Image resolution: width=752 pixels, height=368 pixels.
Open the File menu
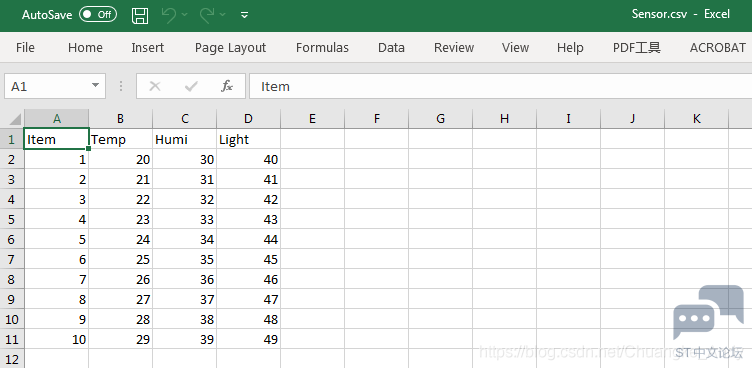tap(25, 47)
